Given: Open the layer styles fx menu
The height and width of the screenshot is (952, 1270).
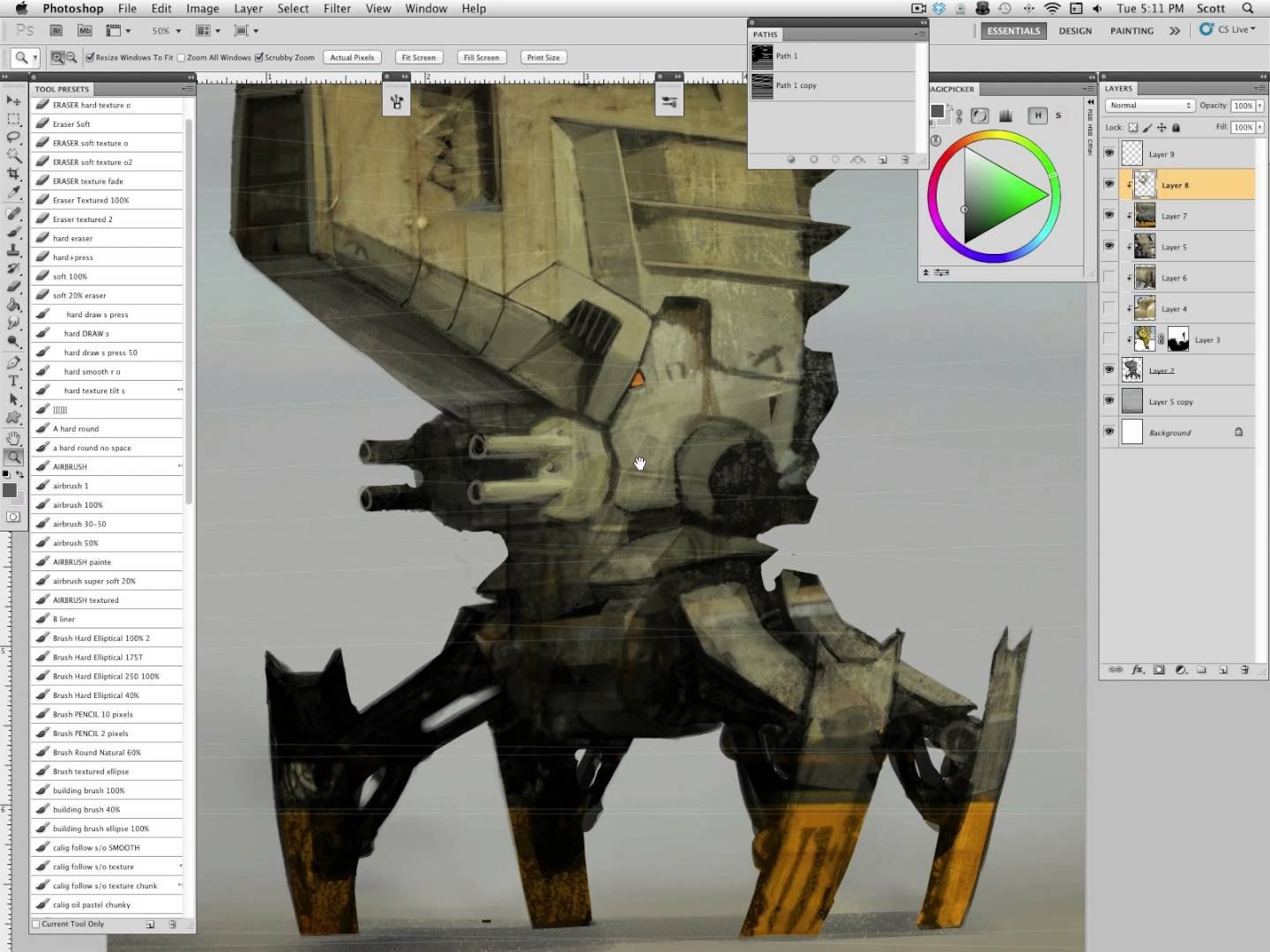Looking at the screenshot, I should pyautogui.click(x=1138, y=670).
